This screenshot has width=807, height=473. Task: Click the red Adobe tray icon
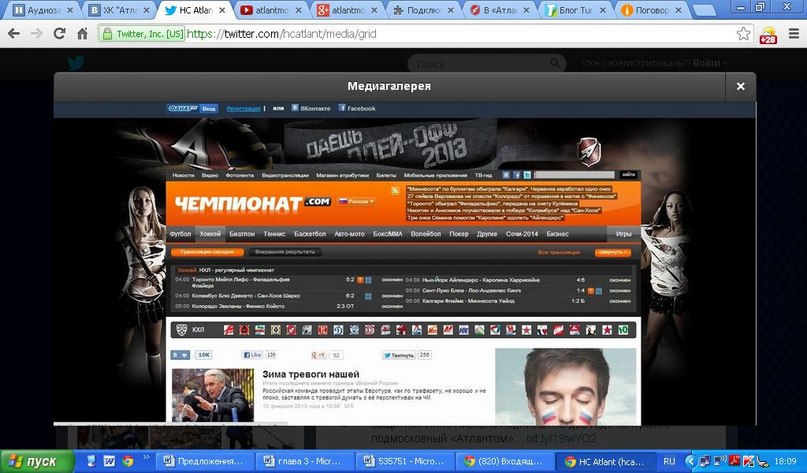734,461
